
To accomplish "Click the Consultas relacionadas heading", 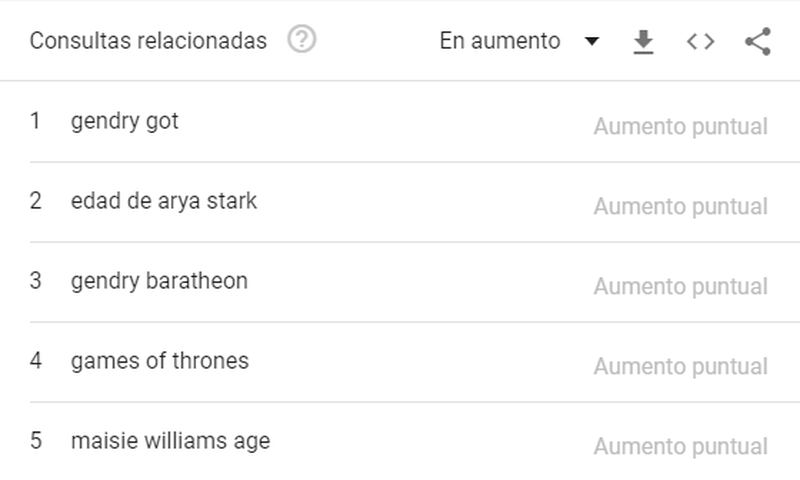I will [148, 41].
